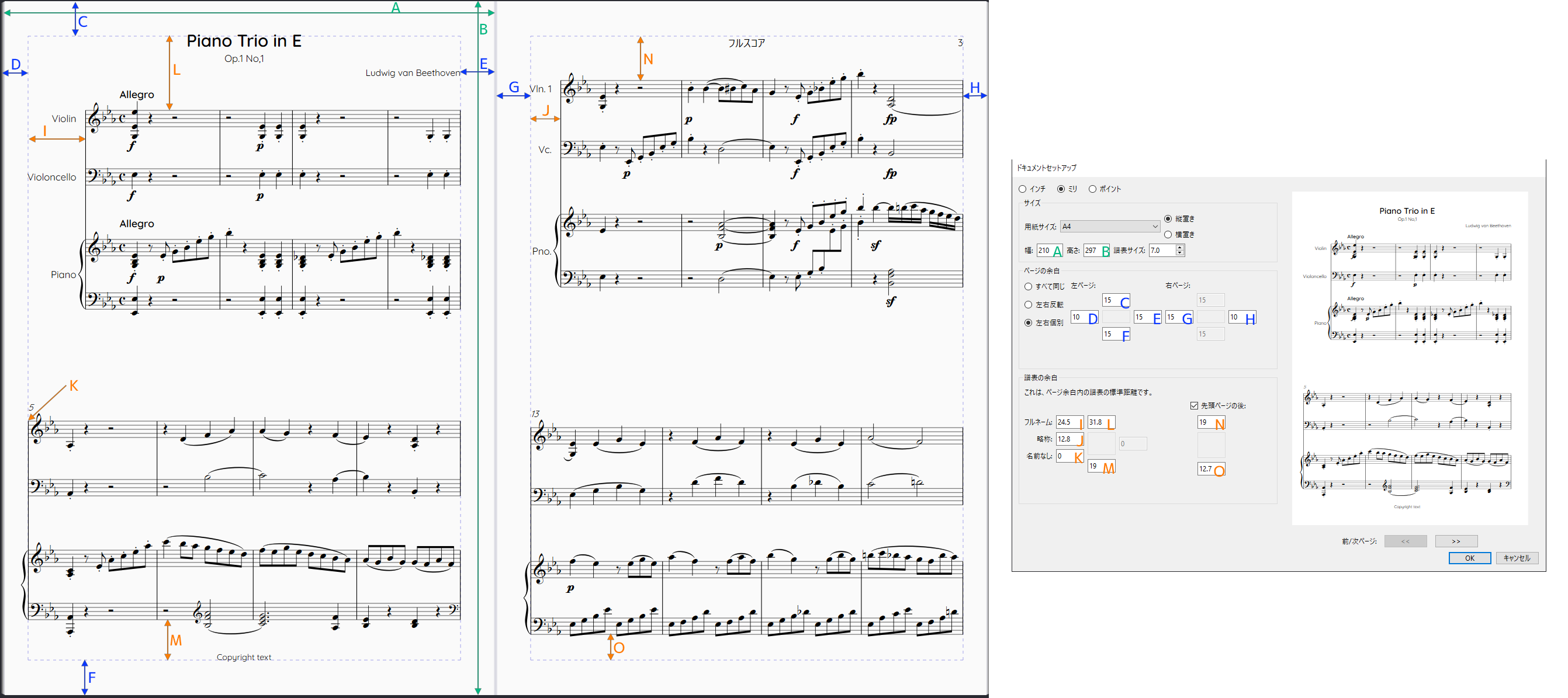Click the bottom field showing 12.7 under 先頭ページの後
1568x698 pixels.
[x=1211, y=469]
